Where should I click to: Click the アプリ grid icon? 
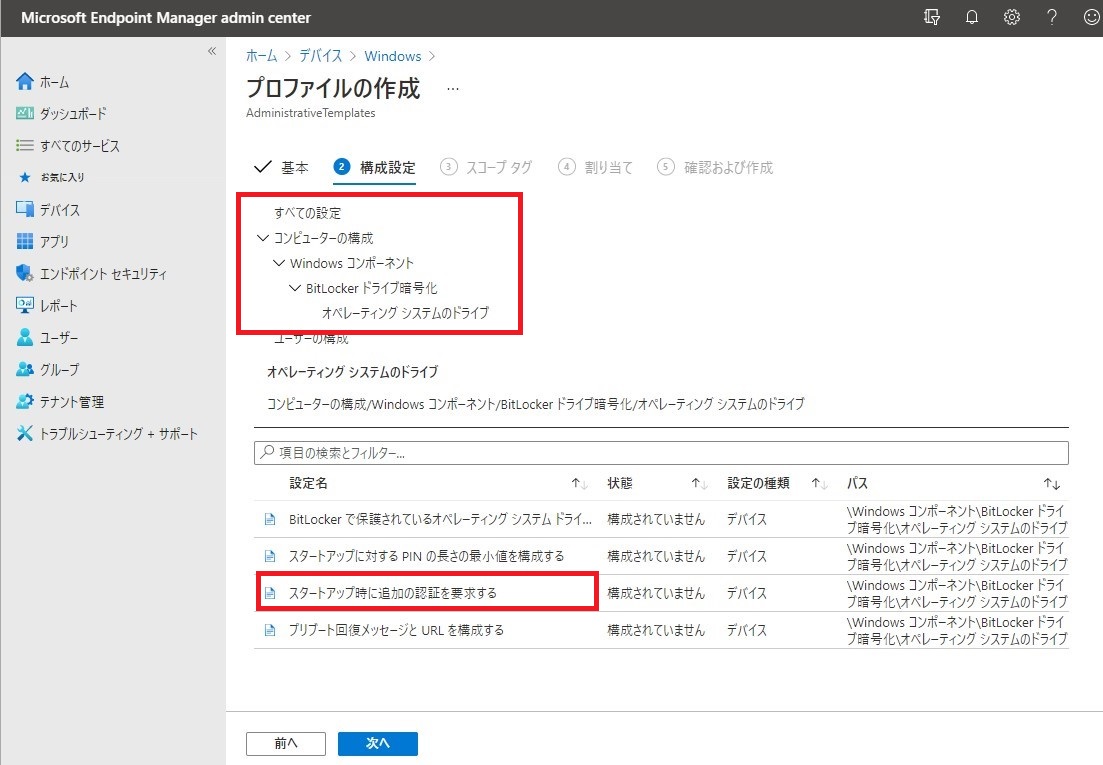(25, 241)
